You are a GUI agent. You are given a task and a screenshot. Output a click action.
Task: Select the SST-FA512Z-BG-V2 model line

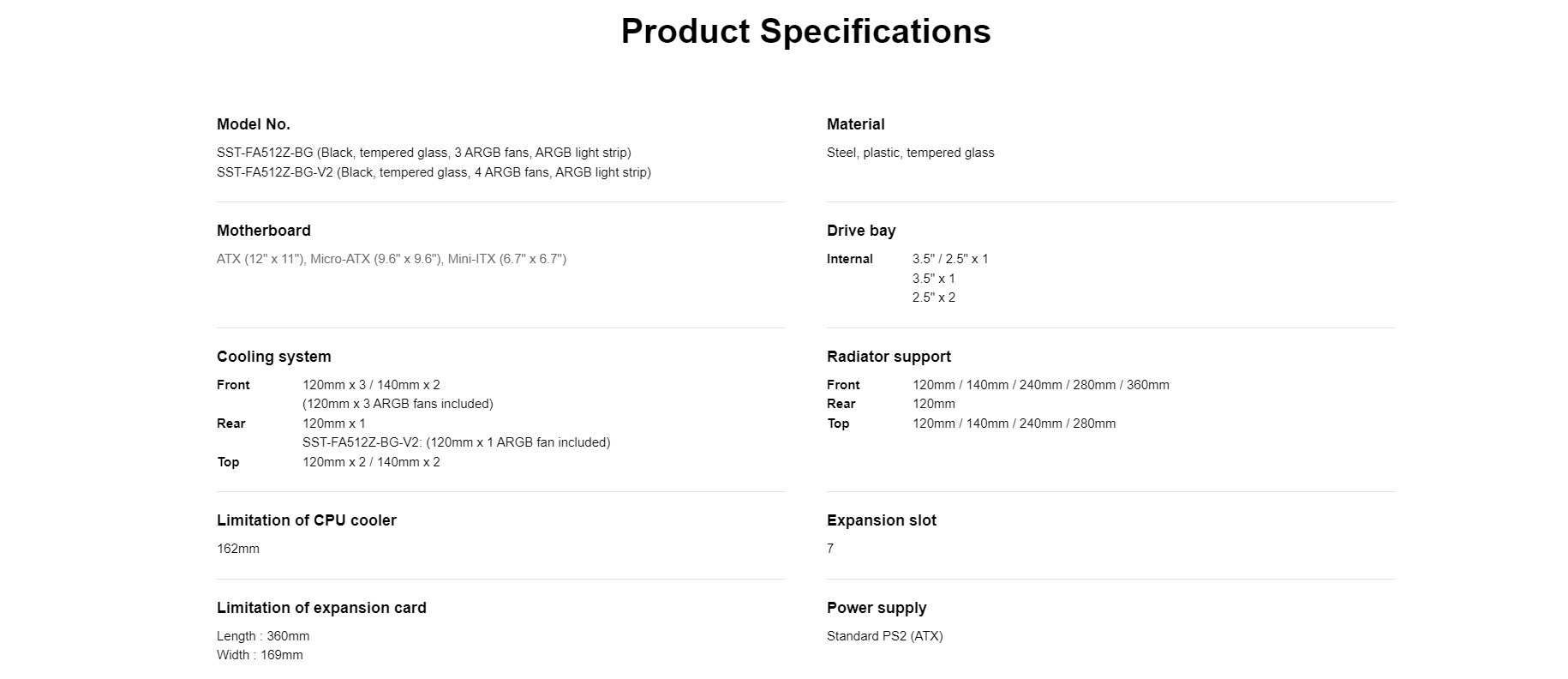click(434, 172)
